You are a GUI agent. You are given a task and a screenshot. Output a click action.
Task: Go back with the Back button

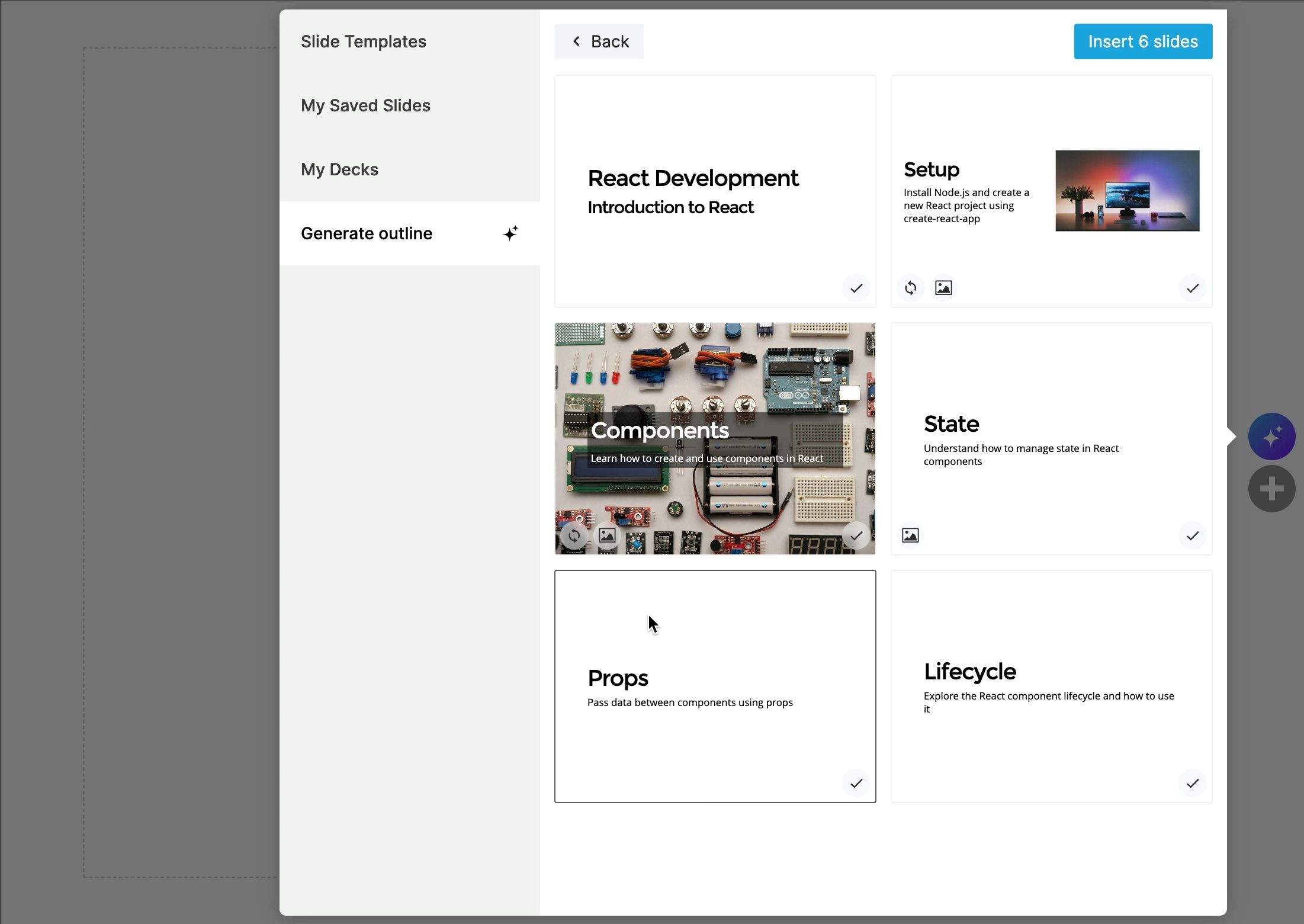point(599,41)
